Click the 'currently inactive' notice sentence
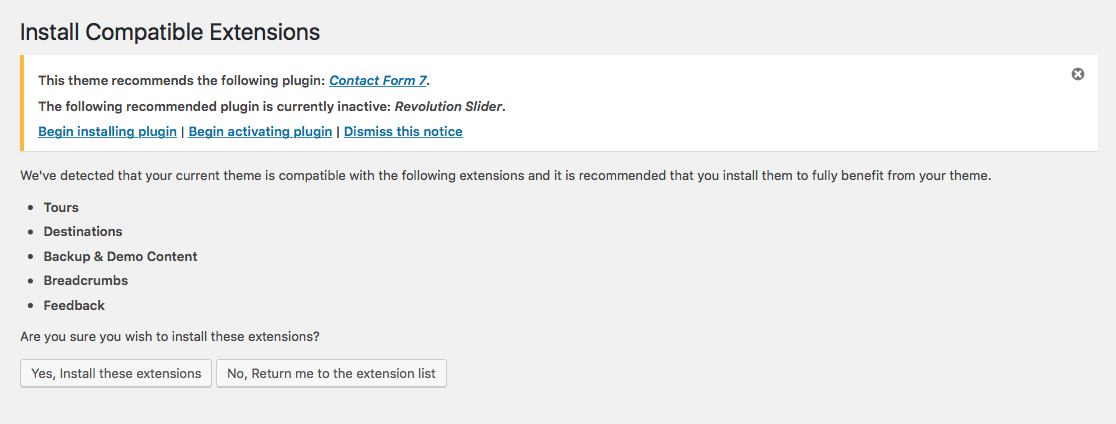 tap(272, 107)
